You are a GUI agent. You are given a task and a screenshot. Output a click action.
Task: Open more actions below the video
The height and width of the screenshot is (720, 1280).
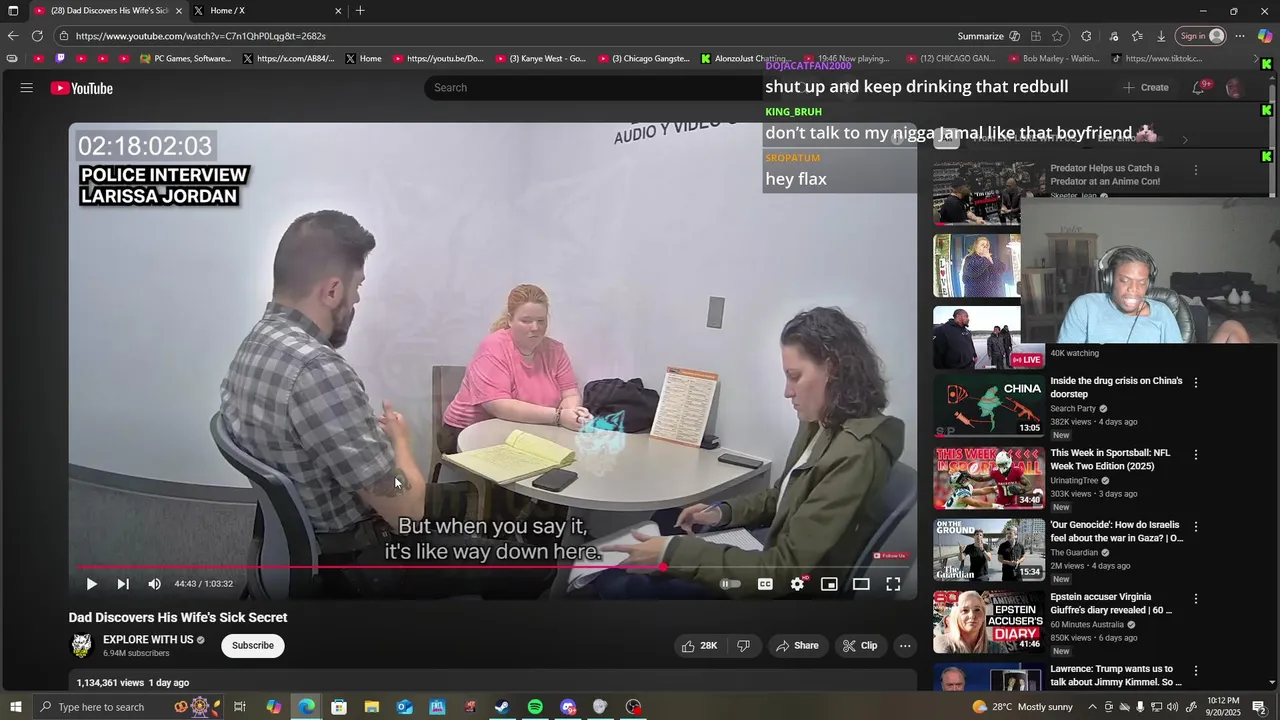click(905, 646)
